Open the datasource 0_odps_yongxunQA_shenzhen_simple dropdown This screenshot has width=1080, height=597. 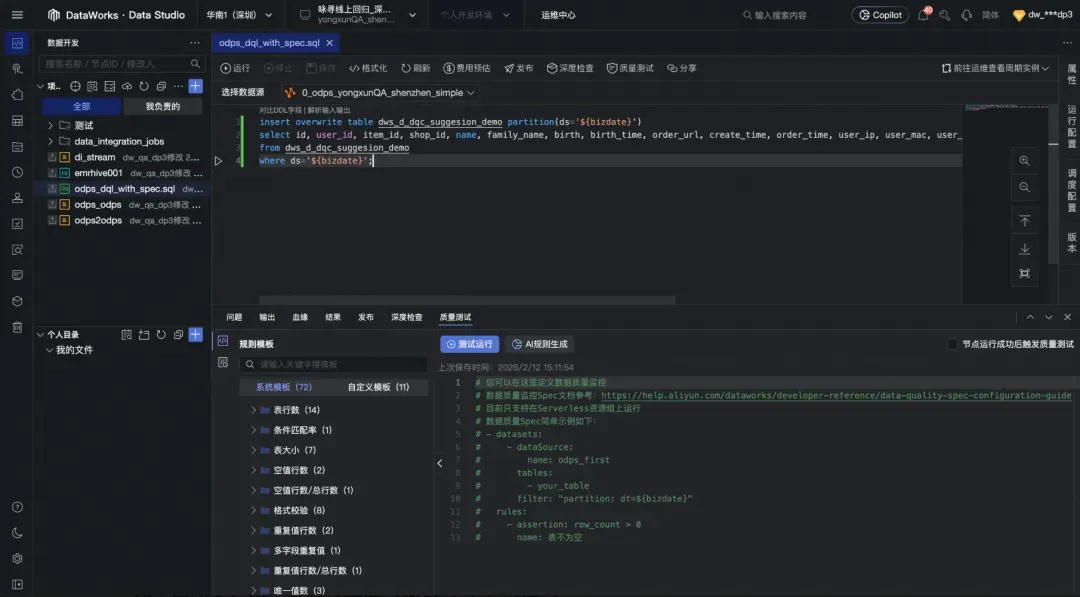pos(380,92)
